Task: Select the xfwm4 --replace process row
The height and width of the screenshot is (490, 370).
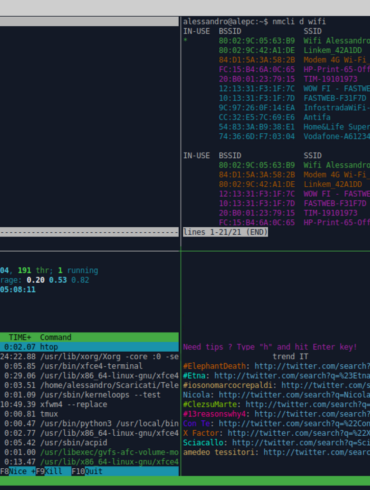Action: (x=89, y=404)
